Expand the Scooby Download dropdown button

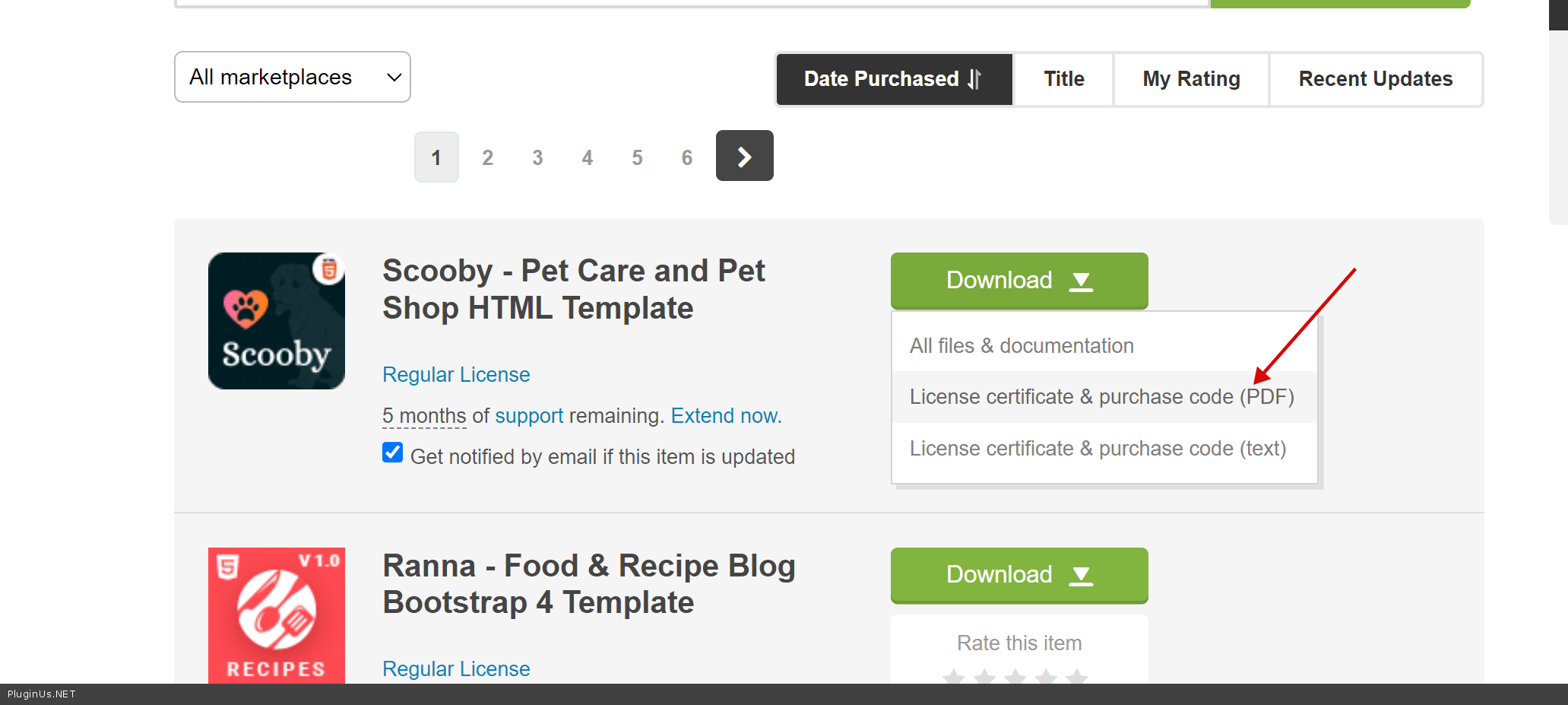1018,281
